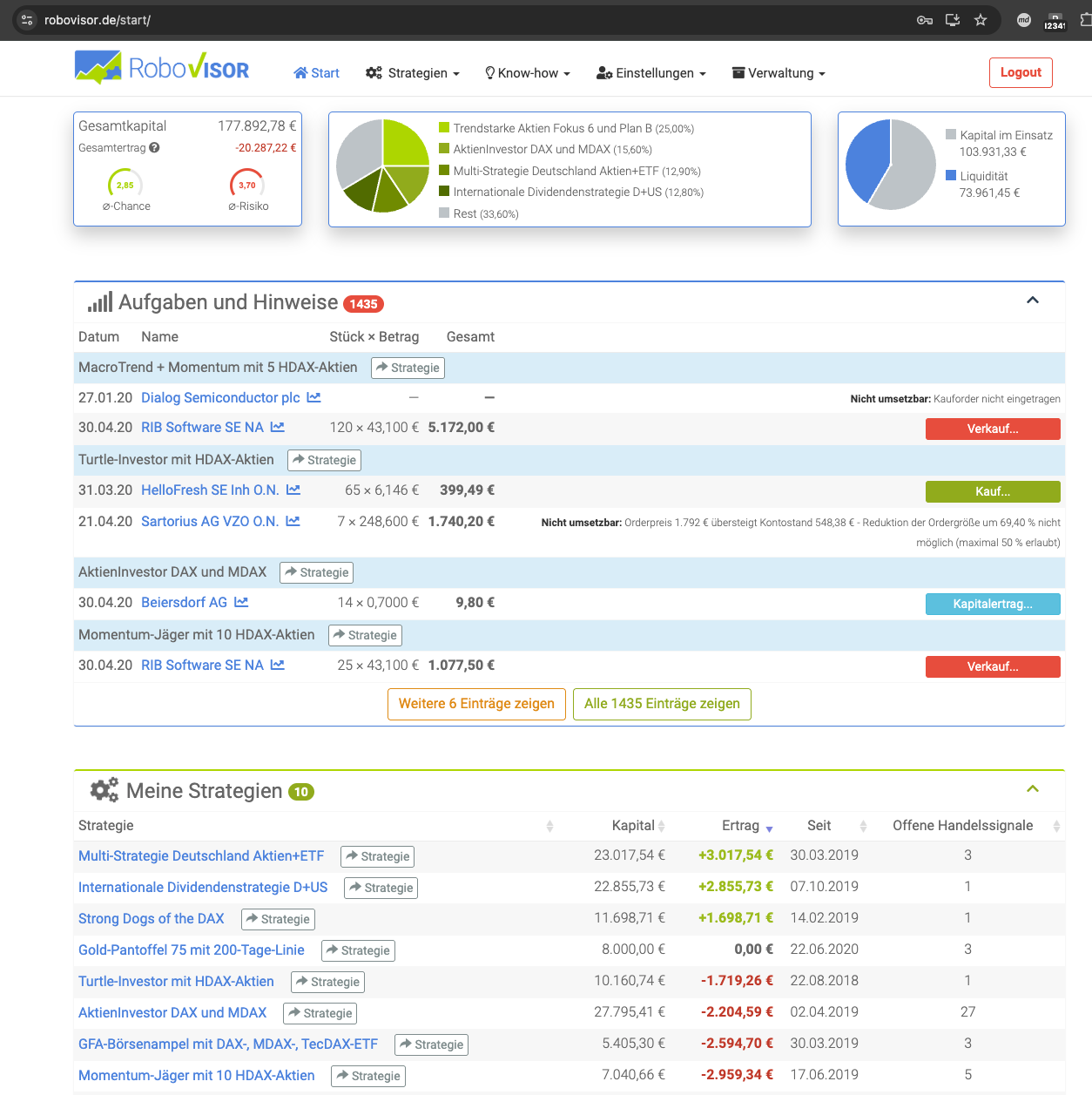Click the password key icon in the address bar
This screenshot has width=1092, height=1095.
(925, 19)
